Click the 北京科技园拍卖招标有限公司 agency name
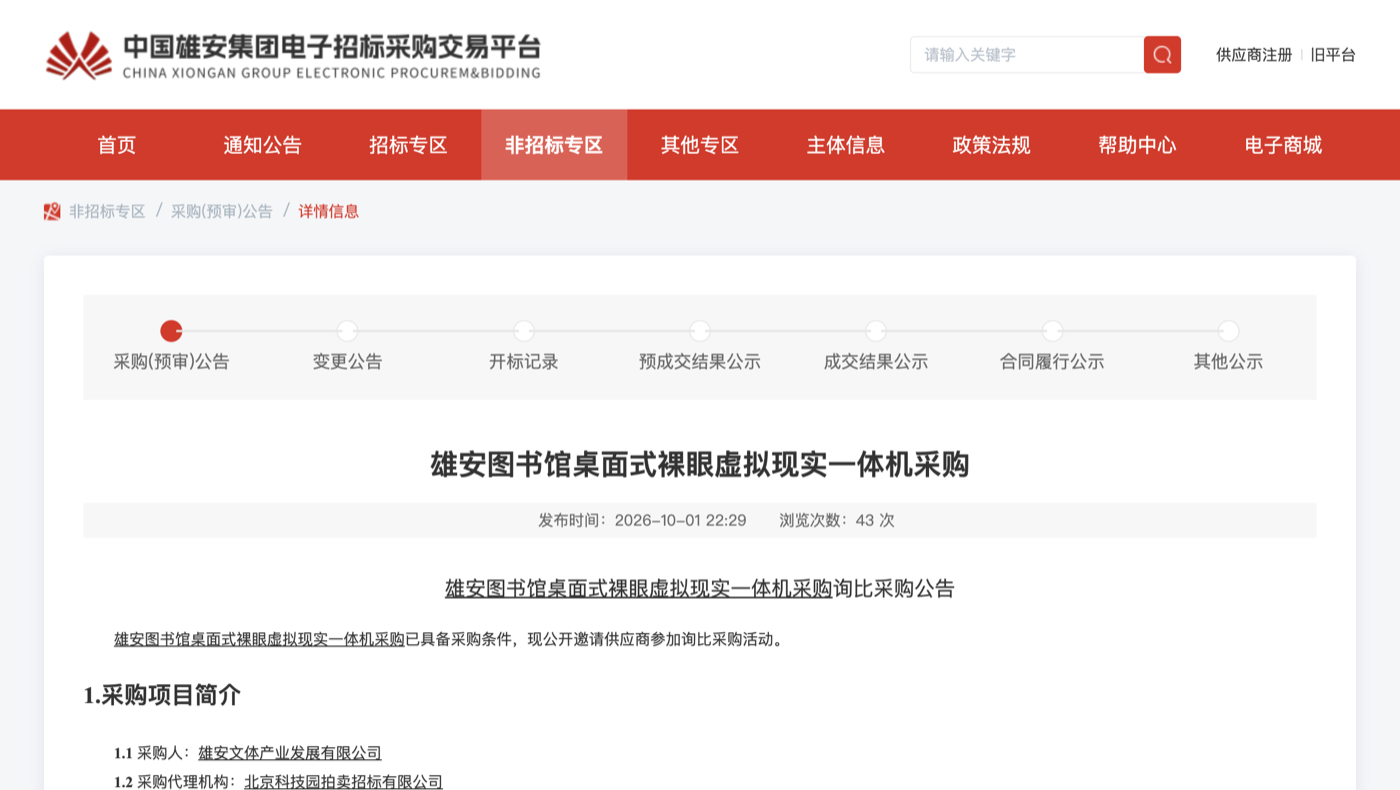Image resolution: width=1400 pixels, height=790 pixels. 343,782
